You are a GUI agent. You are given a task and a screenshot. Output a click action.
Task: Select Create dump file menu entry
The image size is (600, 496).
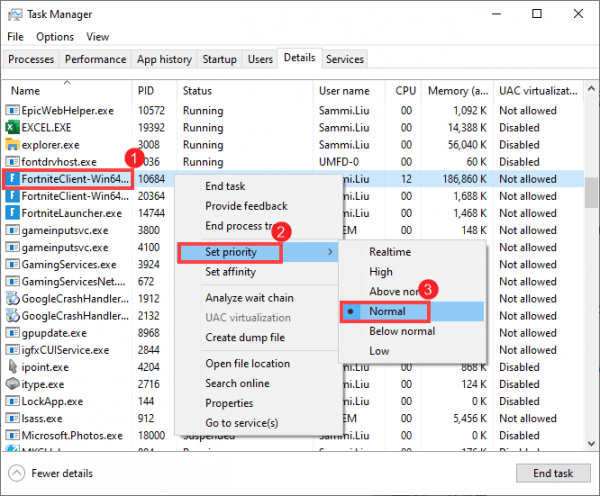click(x=244, y=338)
